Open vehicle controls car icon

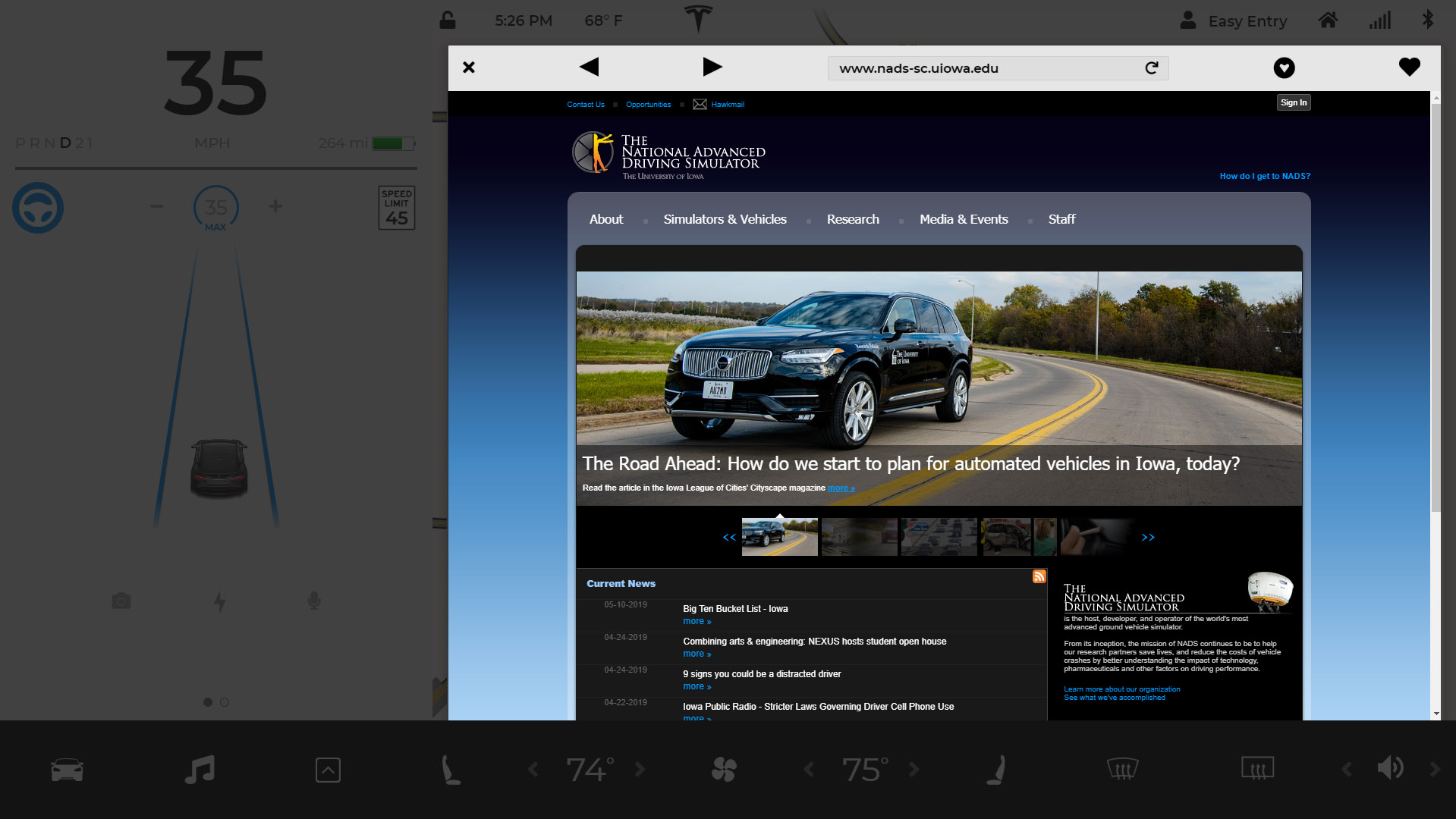[x=67, y=770]
